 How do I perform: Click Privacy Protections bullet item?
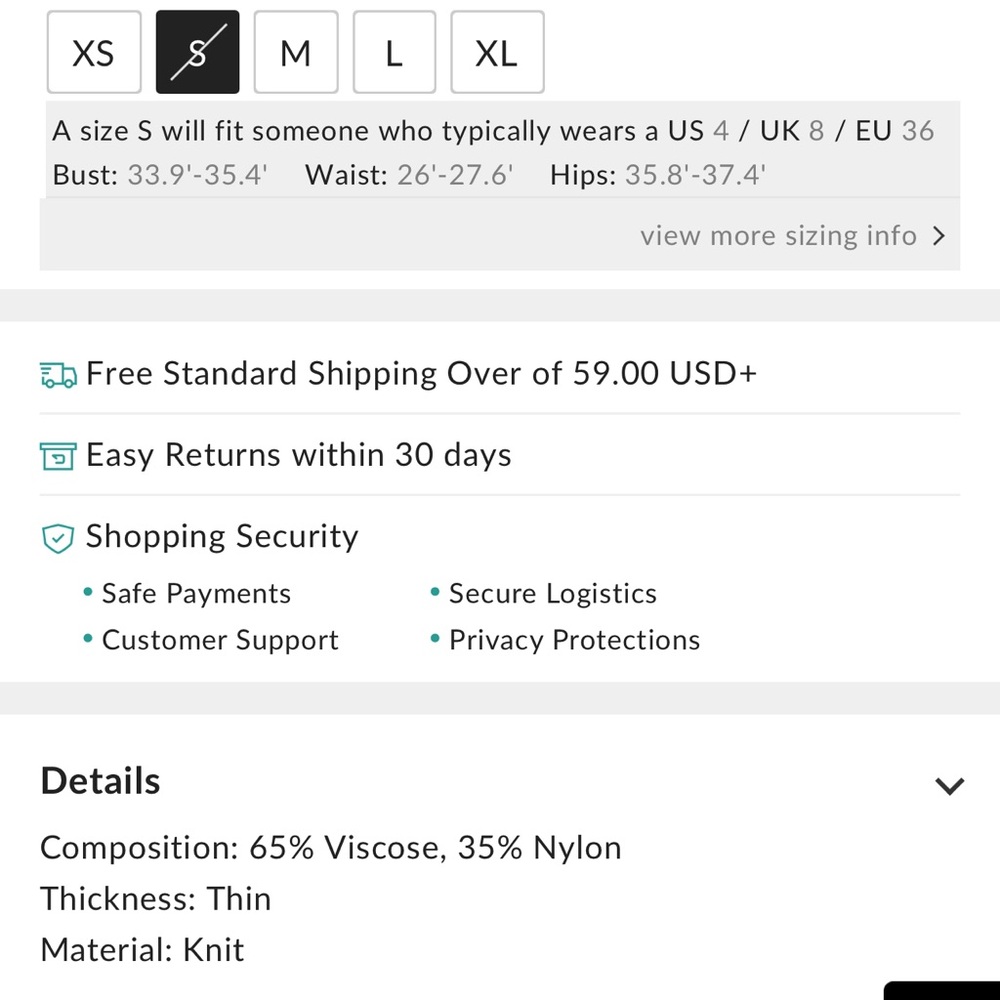[x=574, y=641]
